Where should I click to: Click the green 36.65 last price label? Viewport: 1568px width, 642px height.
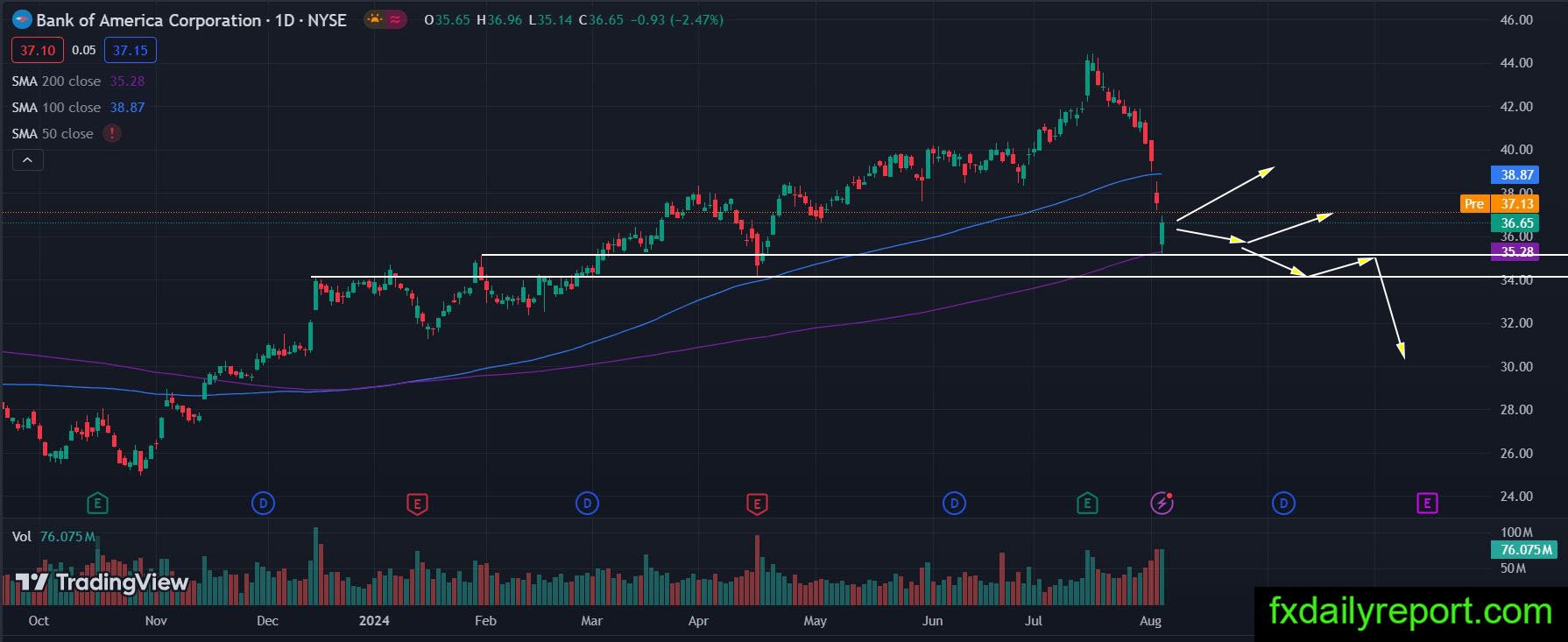[1516, 222]
